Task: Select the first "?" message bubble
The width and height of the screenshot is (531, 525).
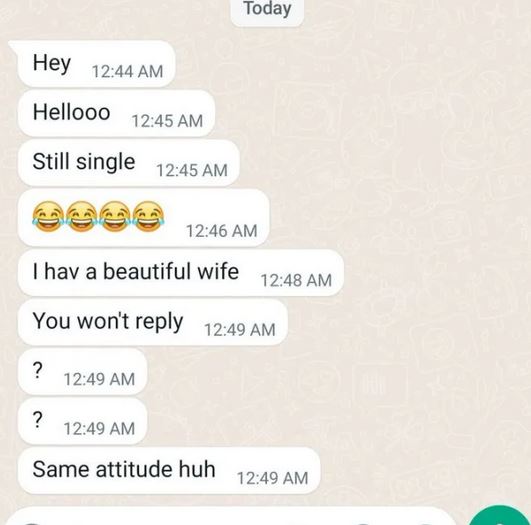Action: 82,372
